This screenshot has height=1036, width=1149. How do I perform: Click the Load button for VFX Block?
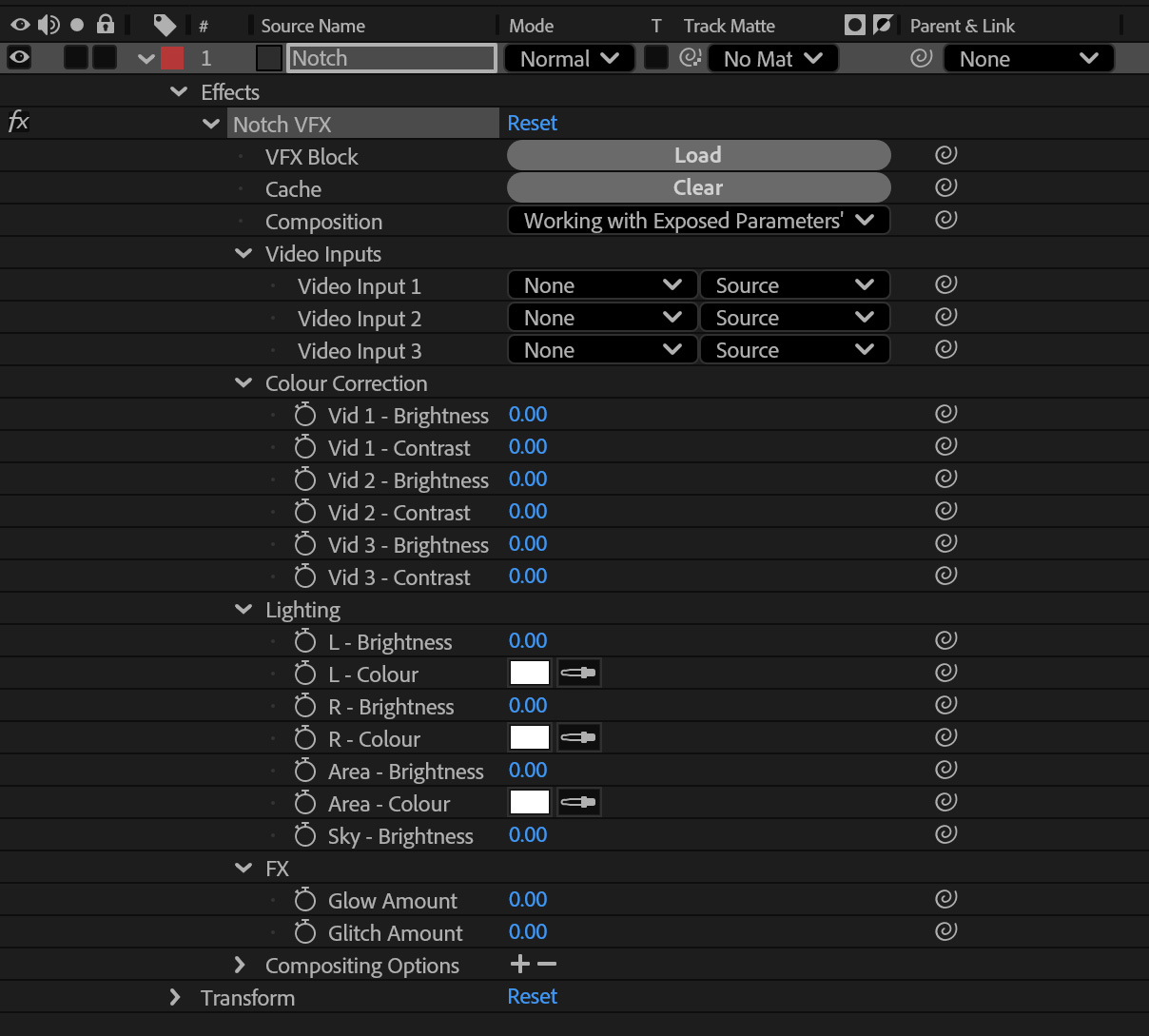tap(698, 155)
